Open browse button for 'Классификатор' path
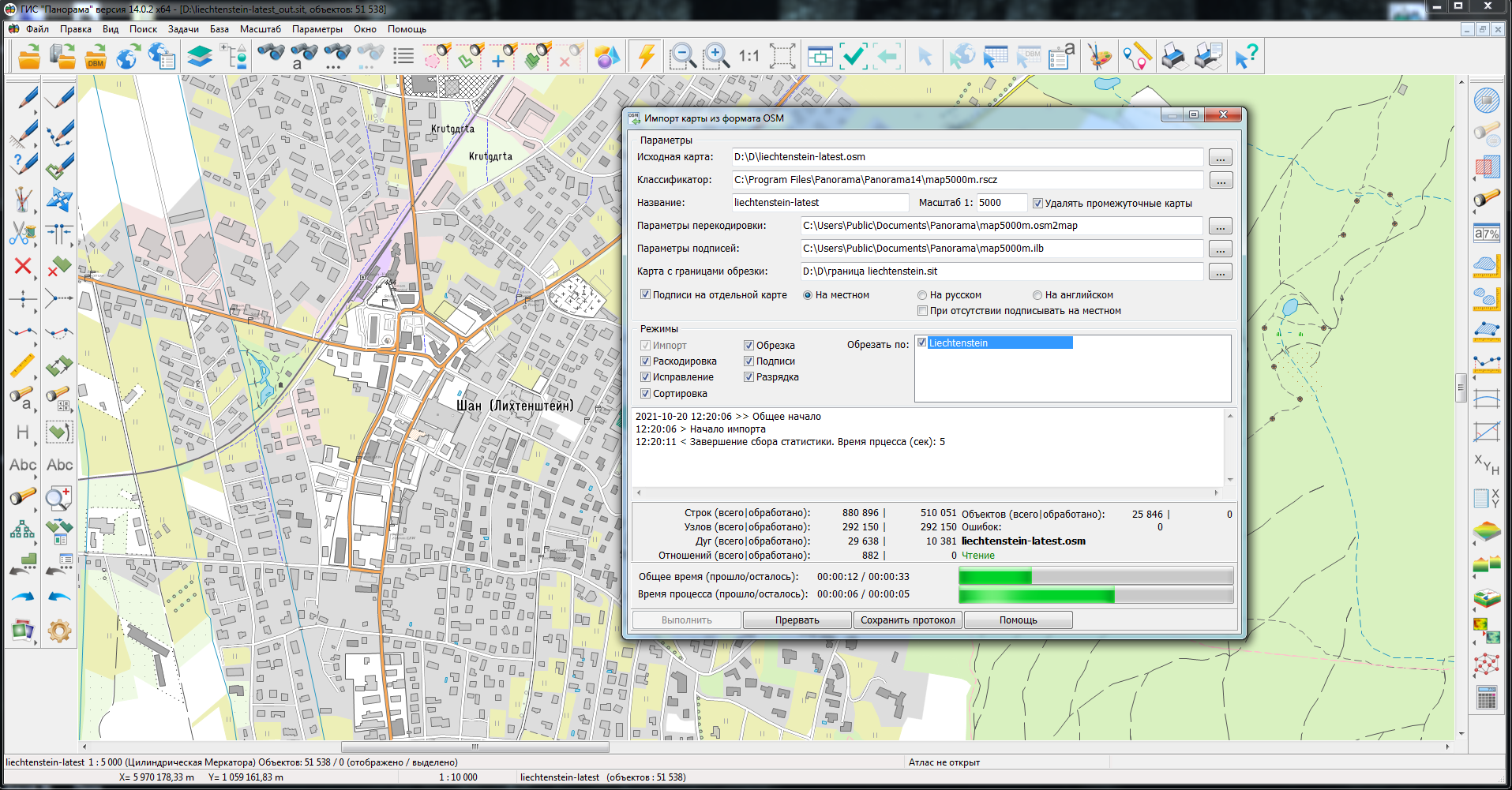This screenshot has height=790, width=1512. tap(1220, 181)
